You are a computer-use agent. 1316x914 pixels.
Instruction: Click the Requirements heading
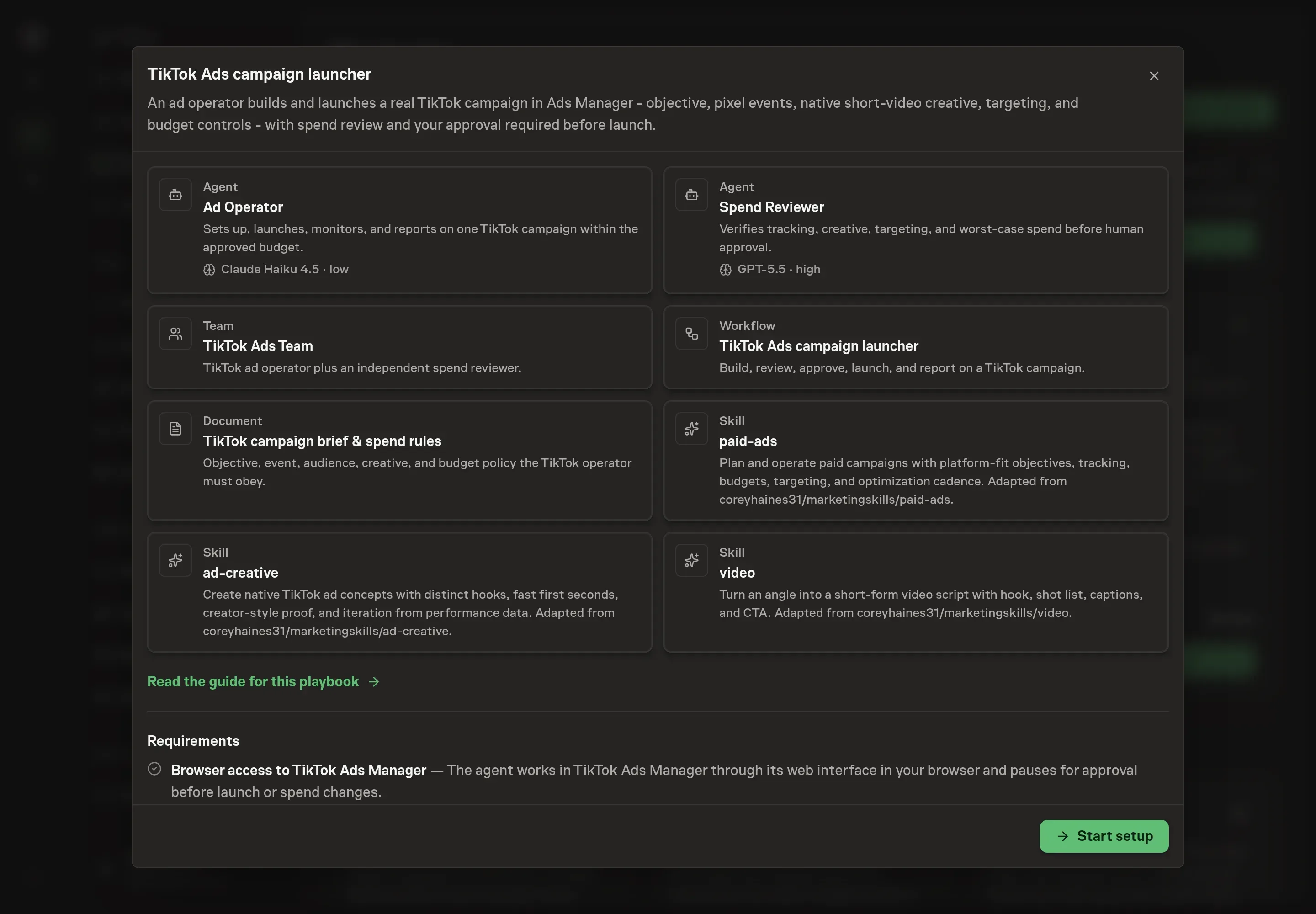coord(193,741)
